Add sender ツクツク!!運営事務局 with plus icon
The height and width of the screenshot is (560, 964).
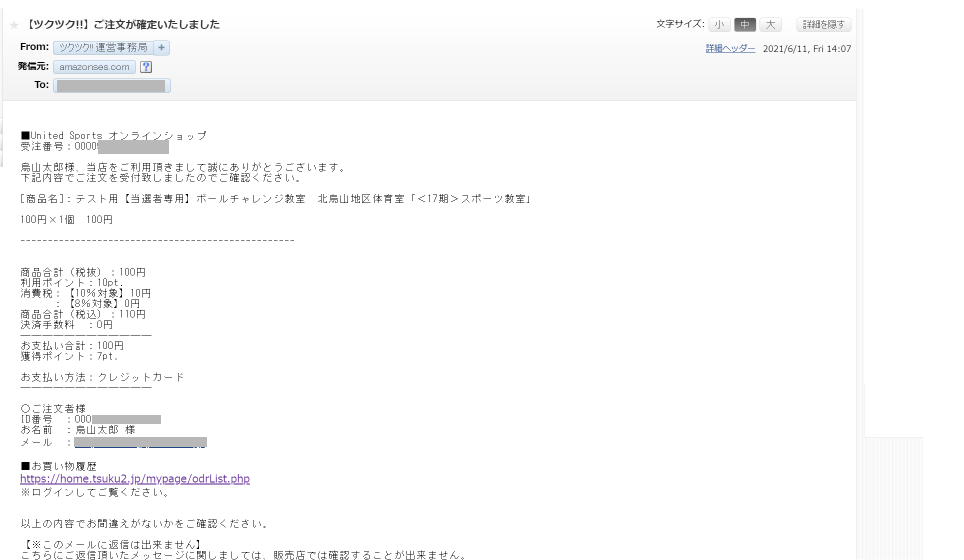162,47
